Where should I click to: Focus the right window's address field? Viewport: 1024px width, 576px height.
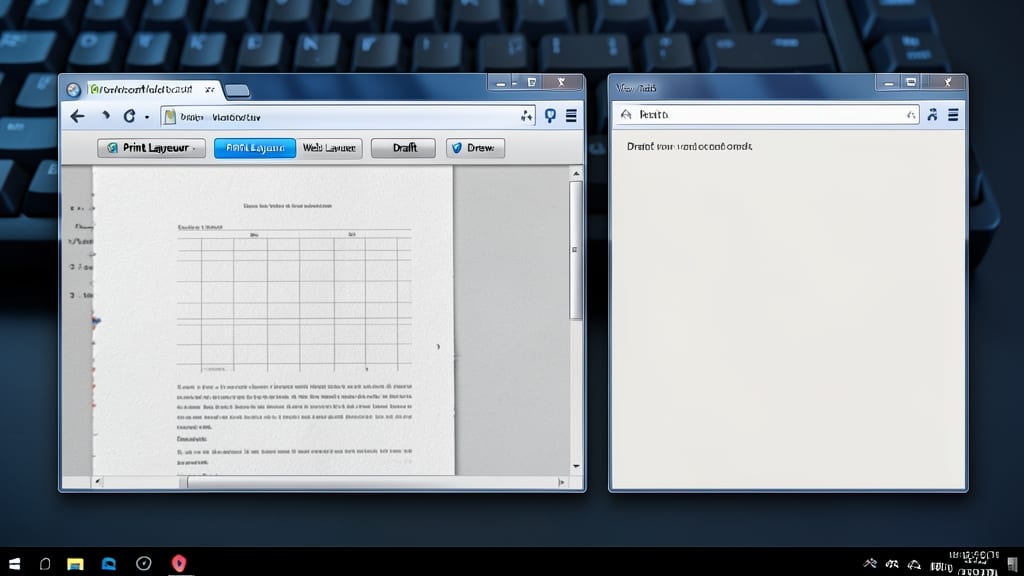point(767,115)
